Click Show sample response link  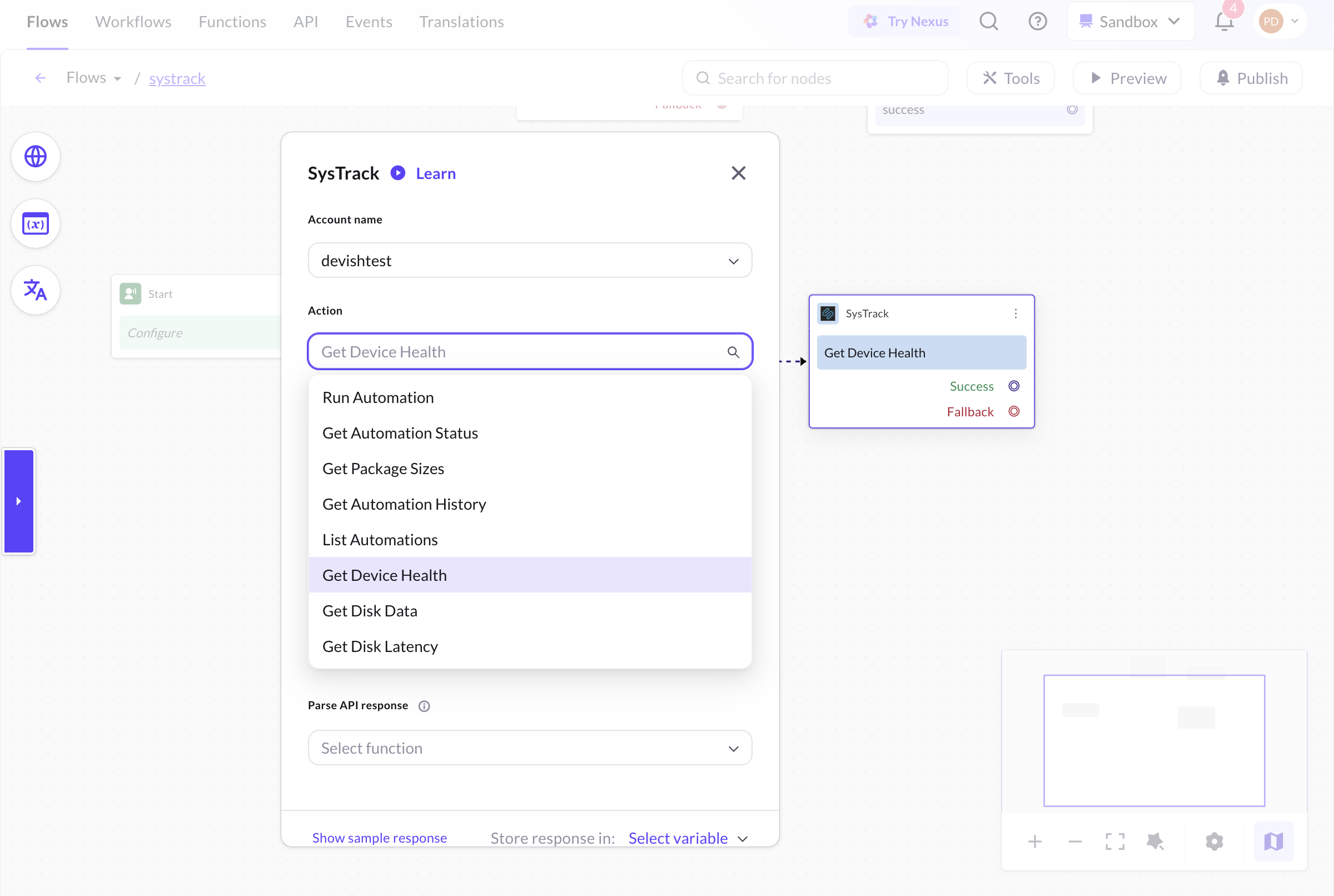[x=379, y=838]
